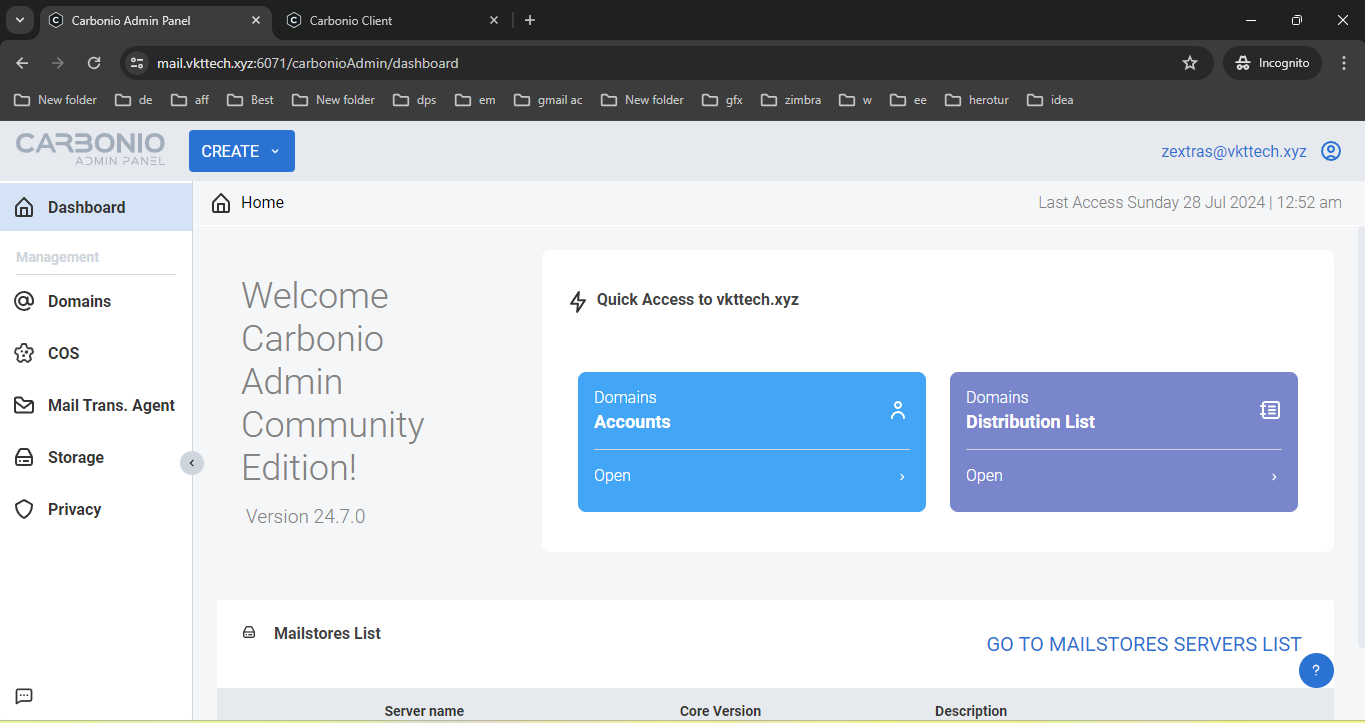Open Privacy in the sidebar menu
Viewport: 1365px width, 723px height.
96,509
